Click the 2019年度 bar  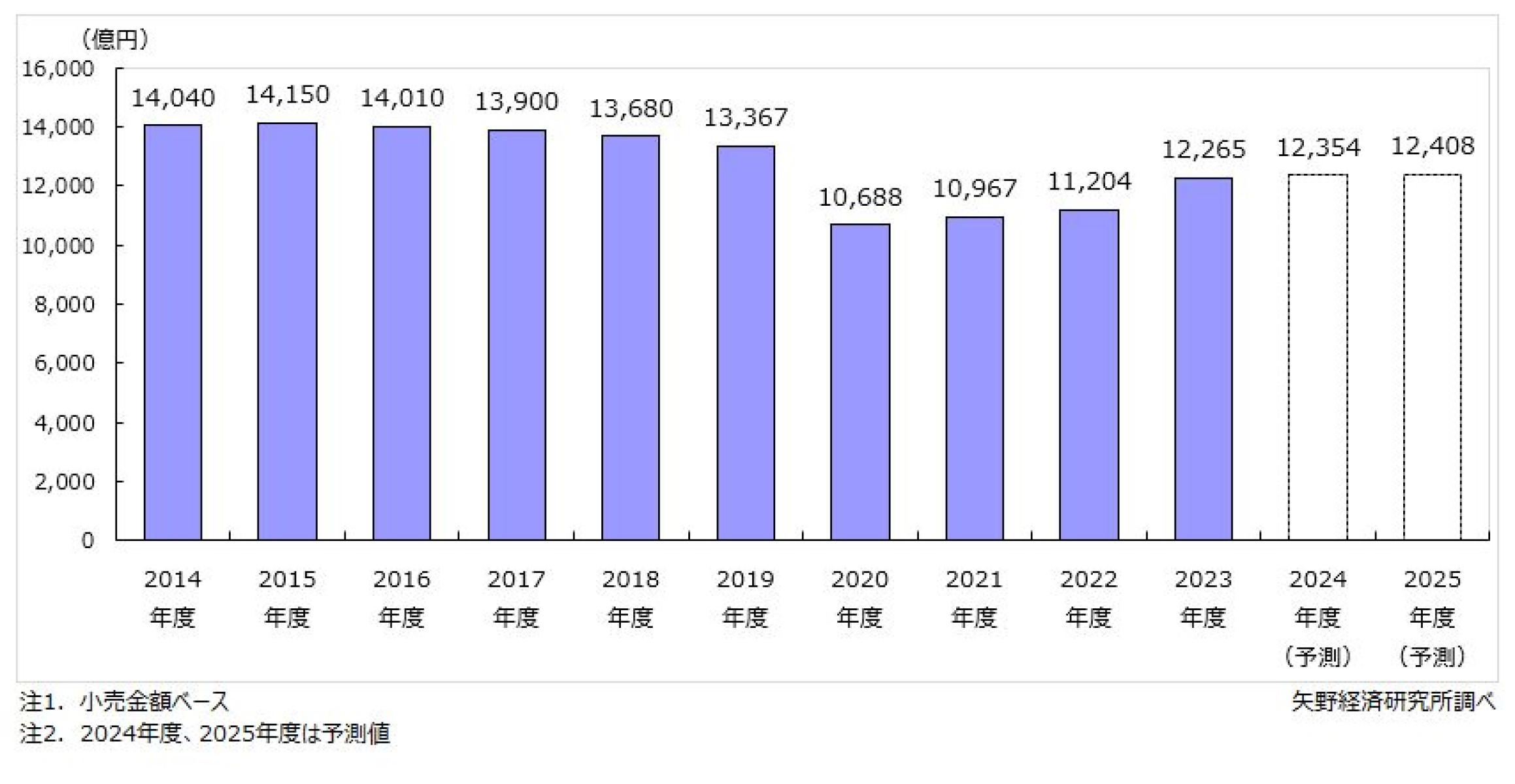click(x=745, y=342)
